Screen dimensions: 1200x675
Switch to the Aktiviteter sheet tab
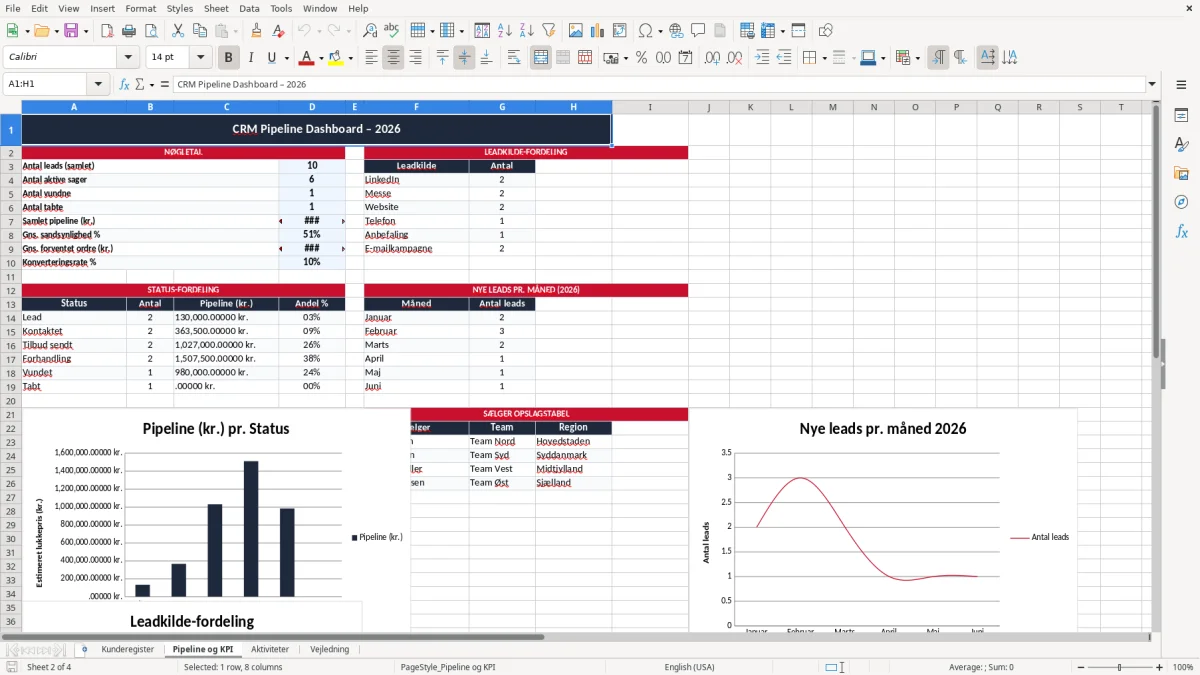270,650
